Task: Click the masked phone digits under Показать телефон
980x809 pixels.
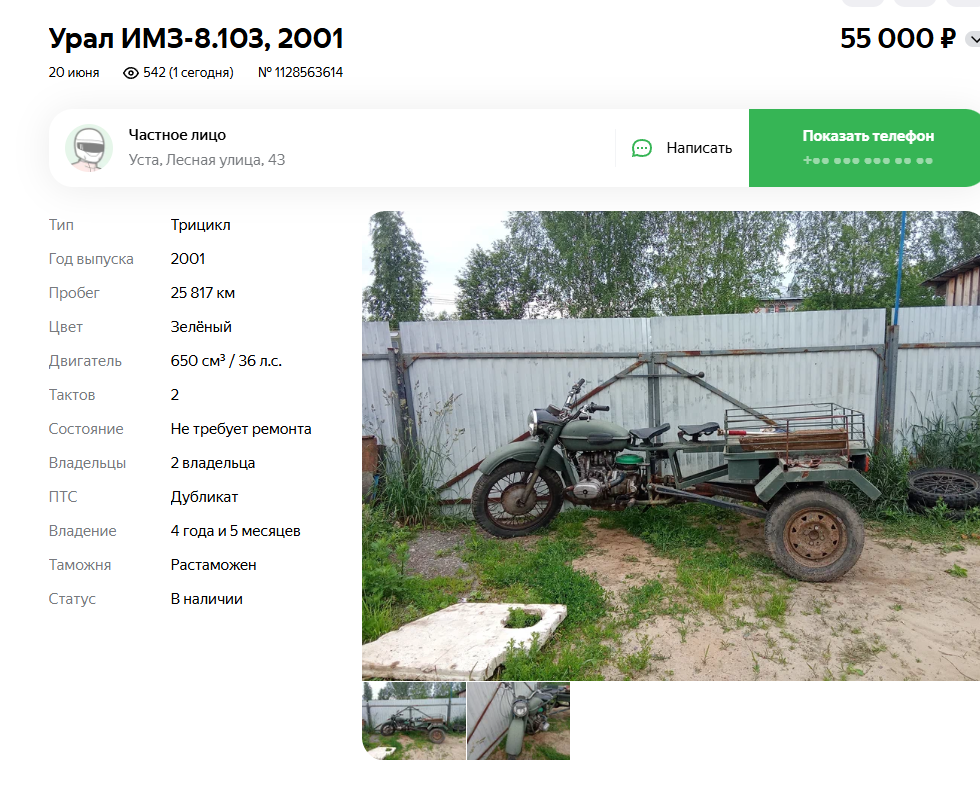Action: 868,161
